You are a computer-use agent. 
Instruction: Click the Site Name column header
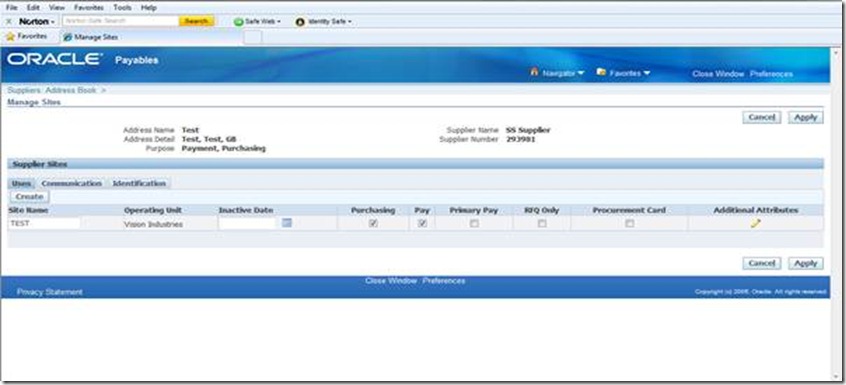[28, 210]
